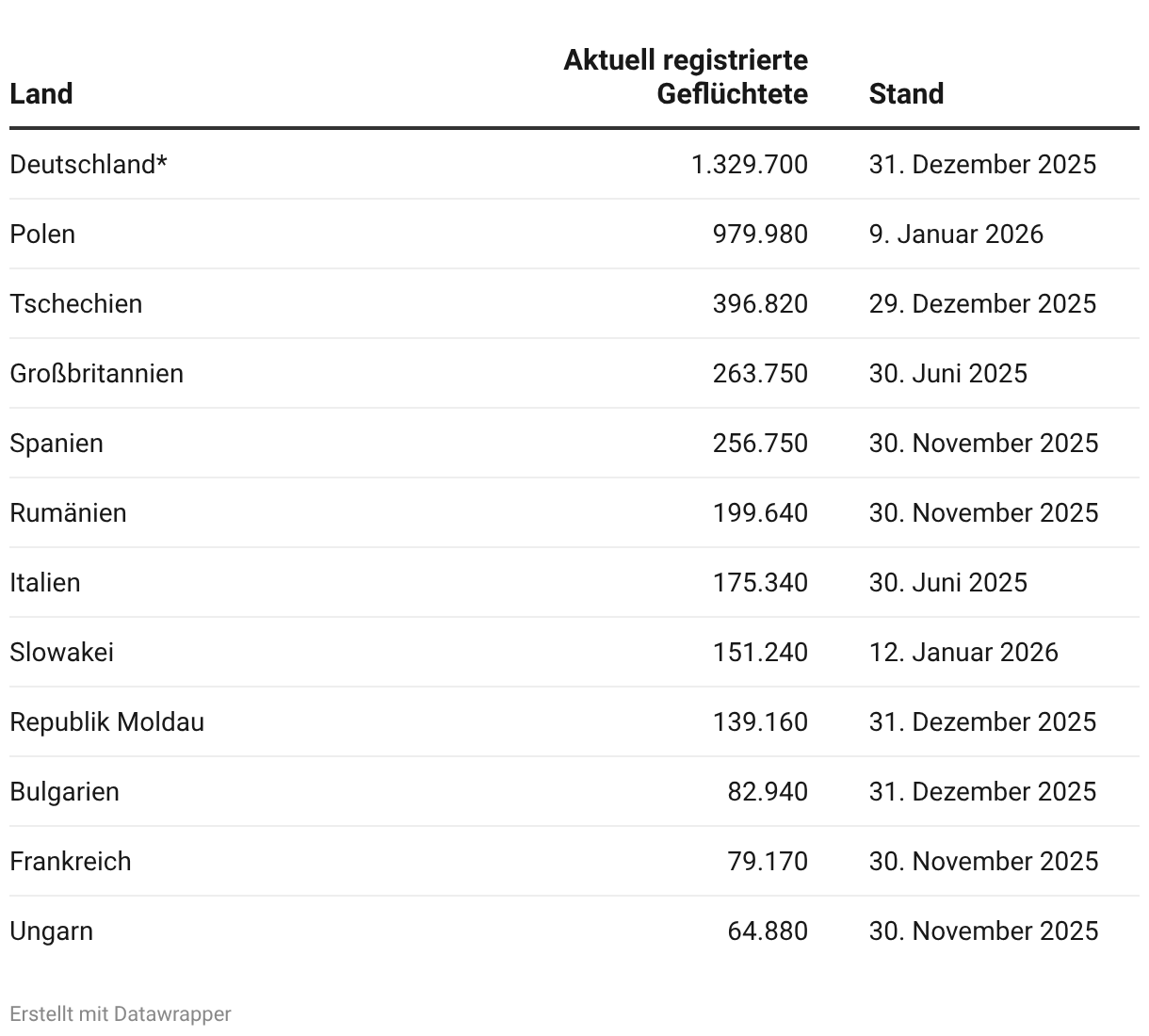Click the Italien country cell
The height and width of the screenshot is (1036, 1149).
[x=45, y=583]
